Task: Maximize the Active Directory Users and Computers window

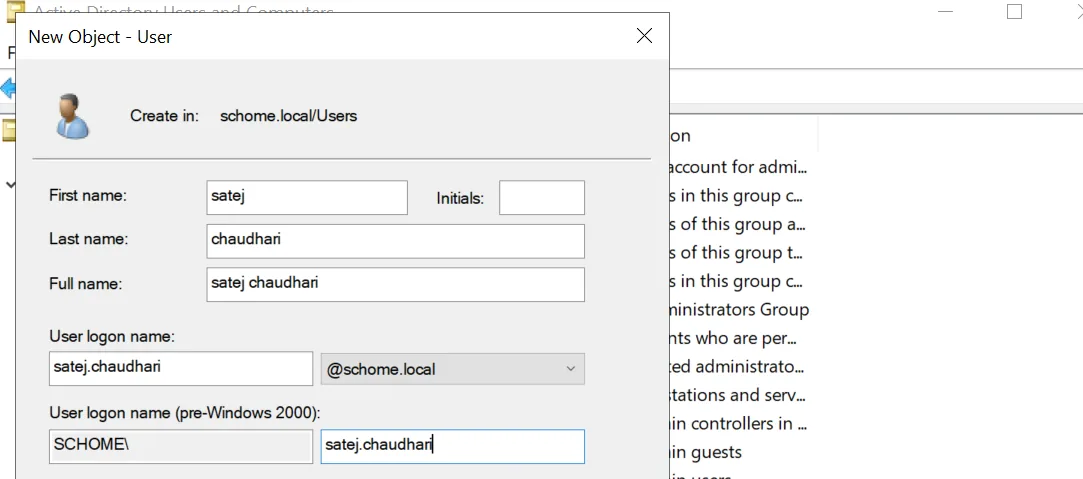Action: 1014,11
